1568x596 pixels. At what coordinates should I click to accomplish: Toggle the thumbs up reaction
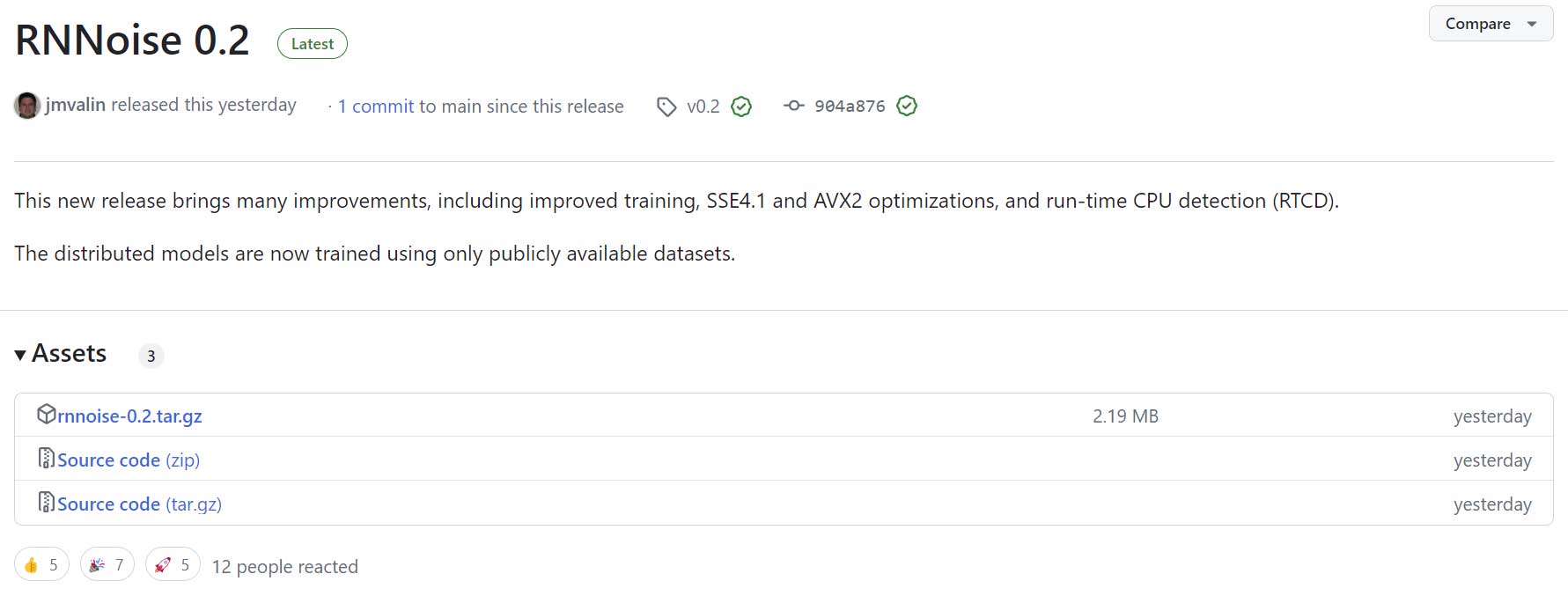point(41,565)
